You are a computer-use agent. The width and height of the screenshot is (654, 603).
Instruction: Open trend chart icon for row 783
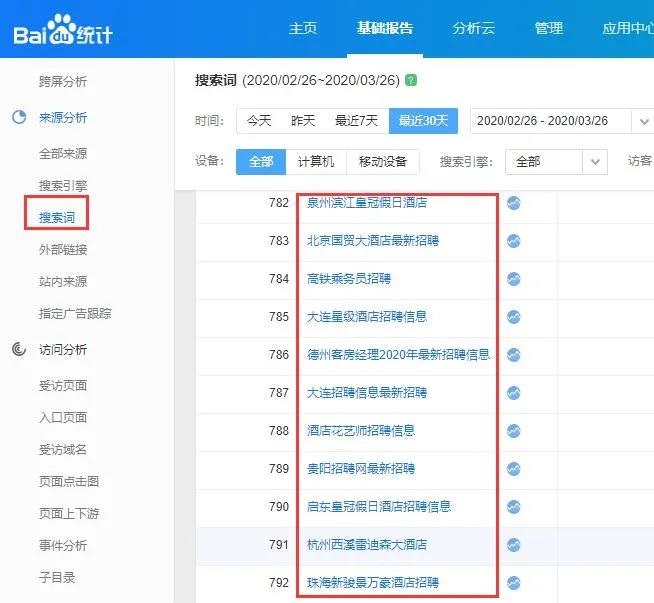pos(513,241)
